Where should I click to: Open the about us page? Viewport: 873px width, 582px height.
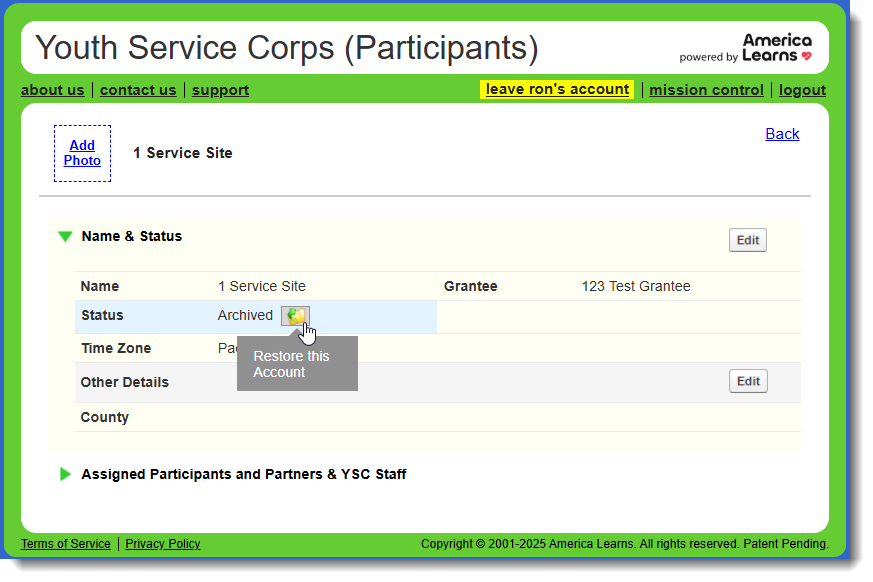[x=52, y=90]
